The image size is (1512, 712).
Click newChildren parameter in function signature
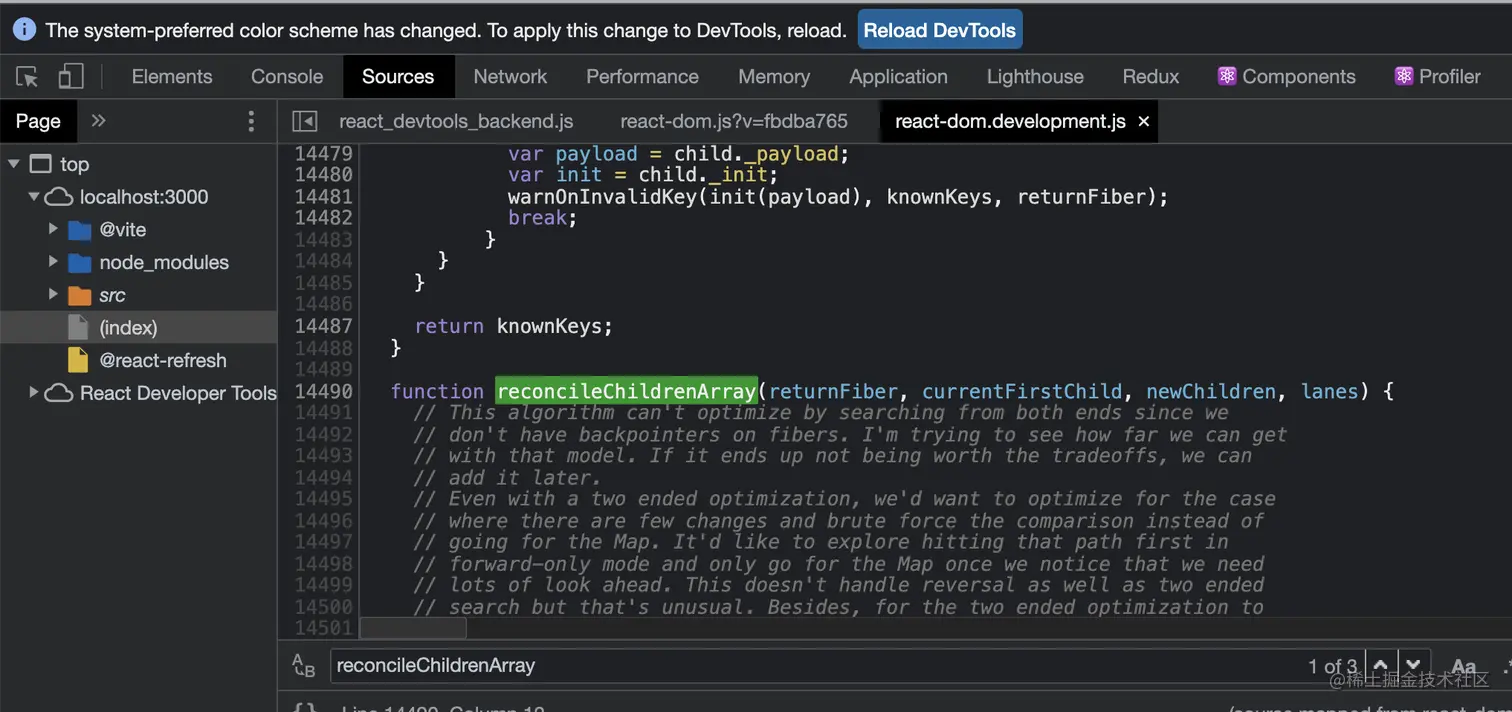pyautogui.click(x=1211, y=391)
